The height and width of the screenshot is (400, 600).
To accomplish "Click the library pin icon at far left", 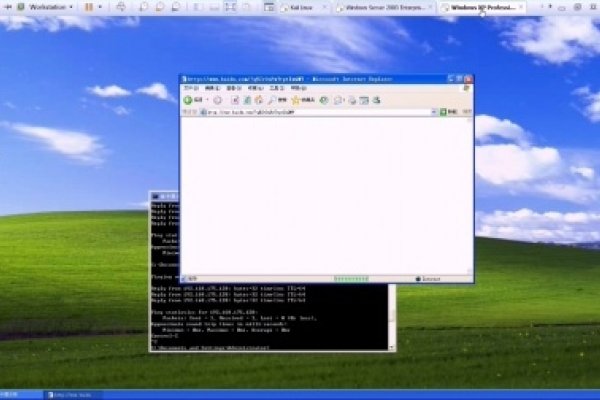I will [x=8, y=7].
